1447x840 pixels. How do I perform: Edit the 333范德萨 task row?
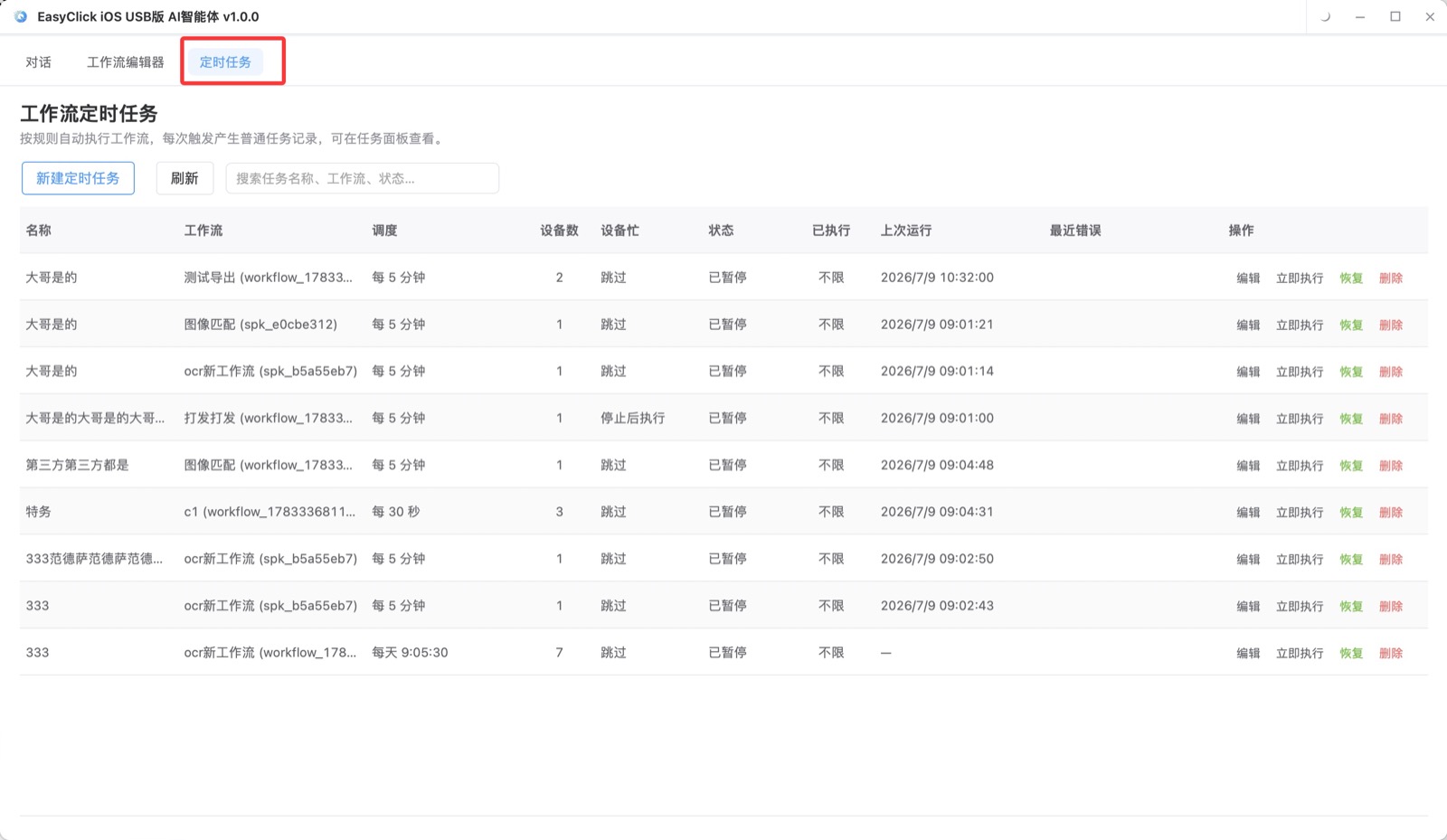[1248, 560]
